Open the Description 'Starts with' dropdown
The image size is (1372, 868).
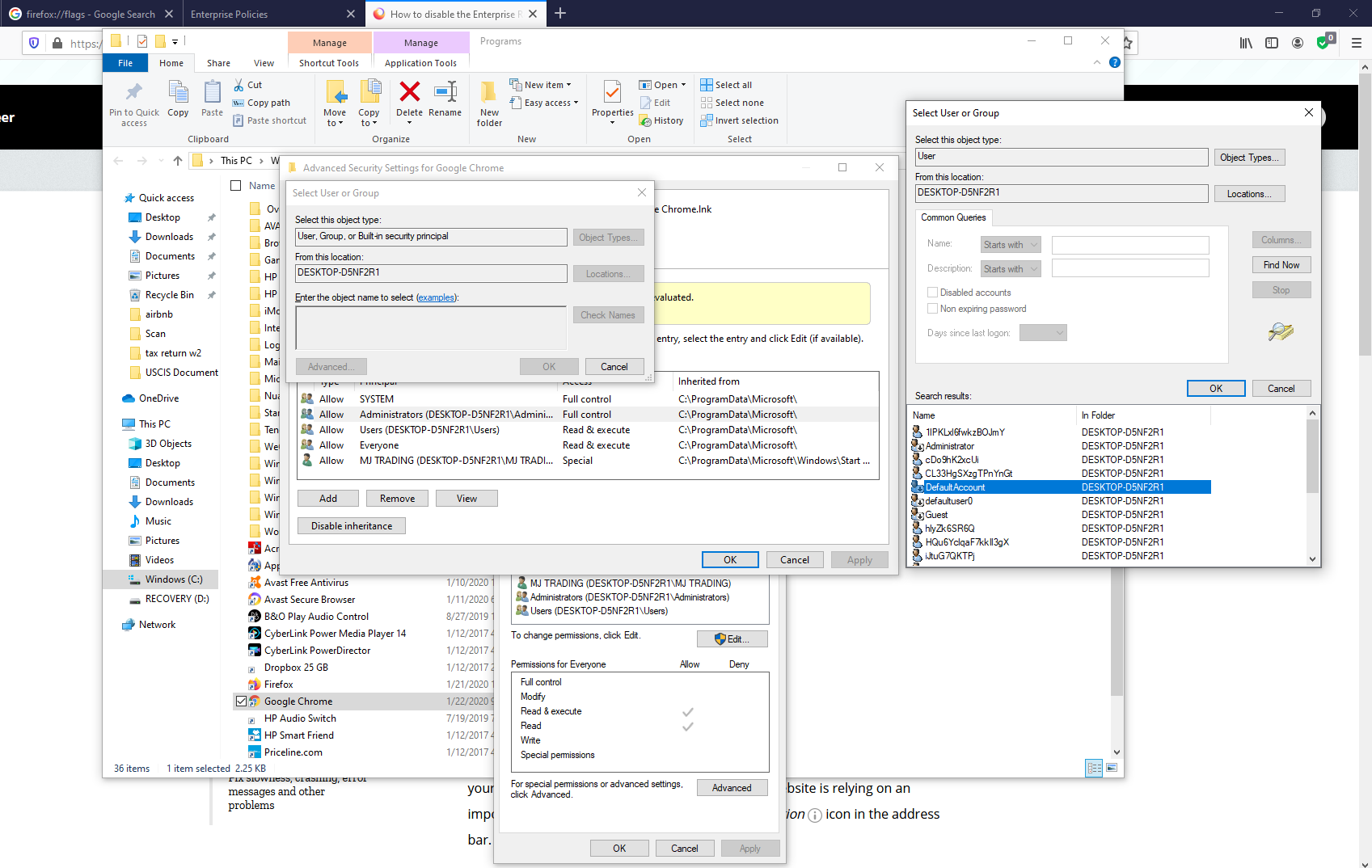click(1011, 269)
